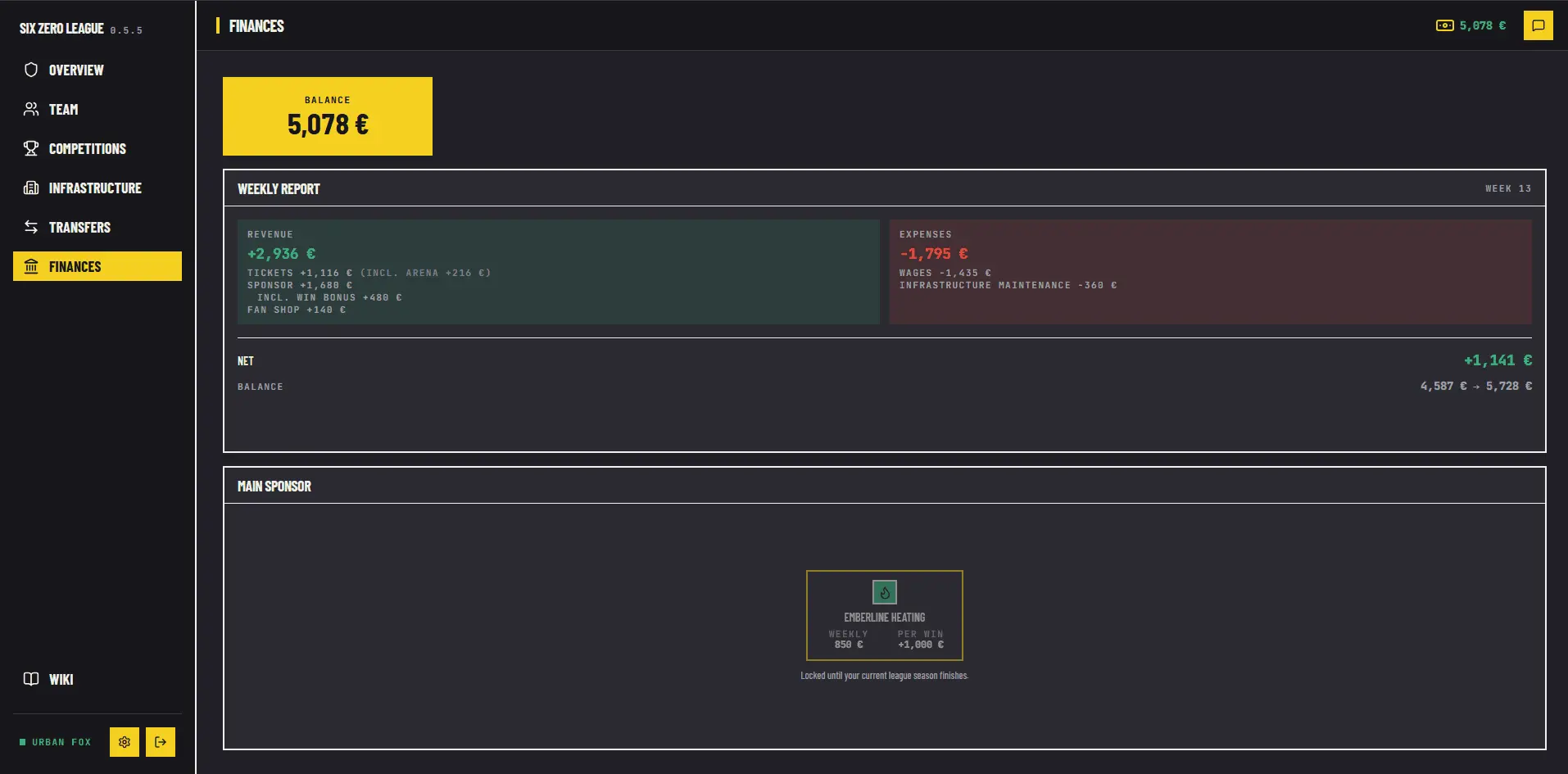Click the balance change 4,587 € → 5,728 €
1568x774 pixels.
(1476, 386)
